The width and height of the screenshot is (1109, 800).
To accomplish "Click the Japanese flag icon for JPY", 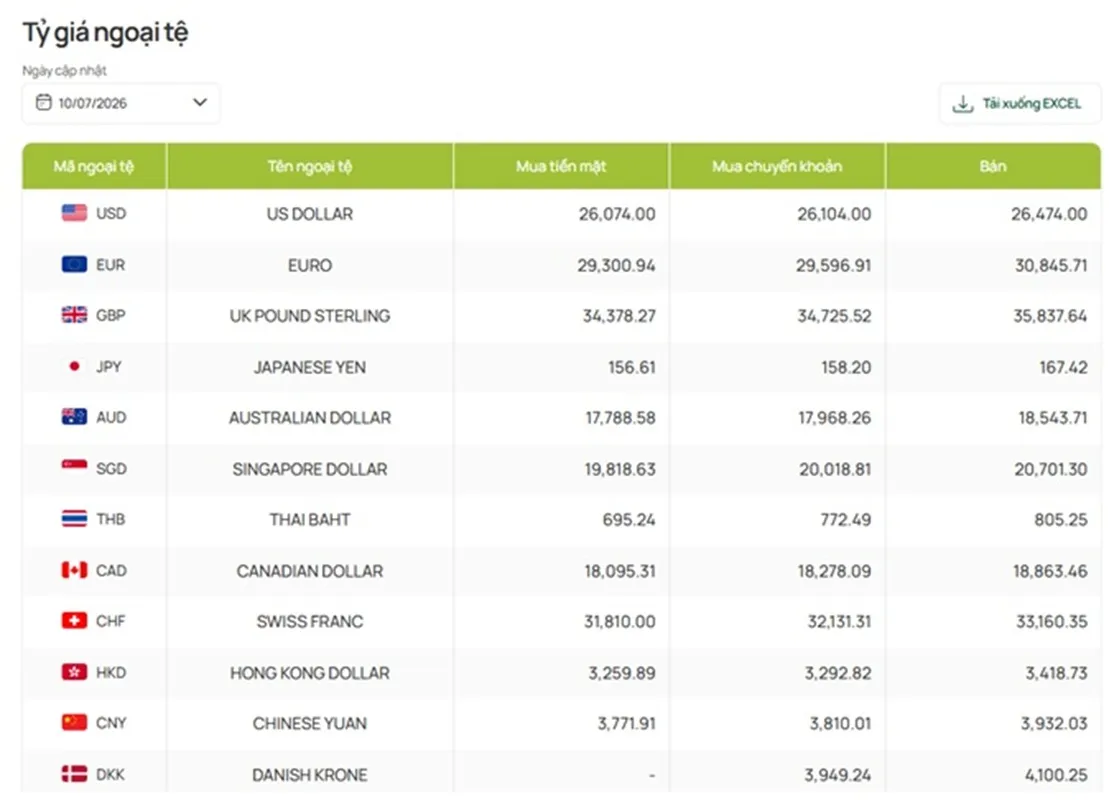I will point(74,366).
